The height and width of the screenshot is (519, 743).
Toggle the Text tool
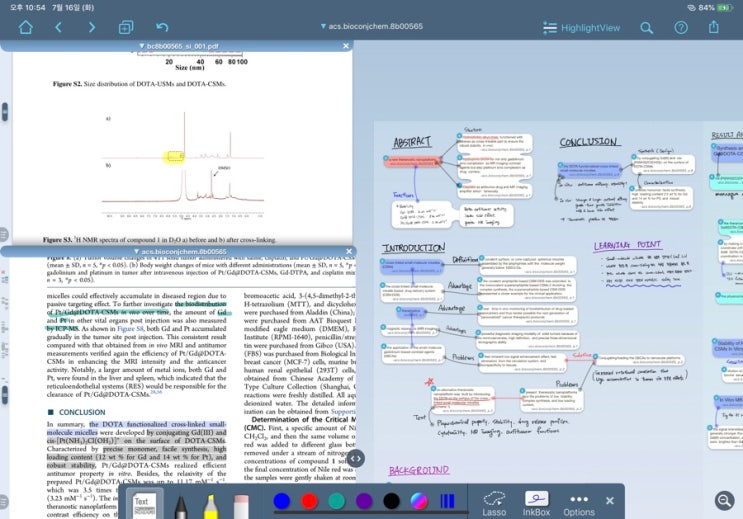144,504
